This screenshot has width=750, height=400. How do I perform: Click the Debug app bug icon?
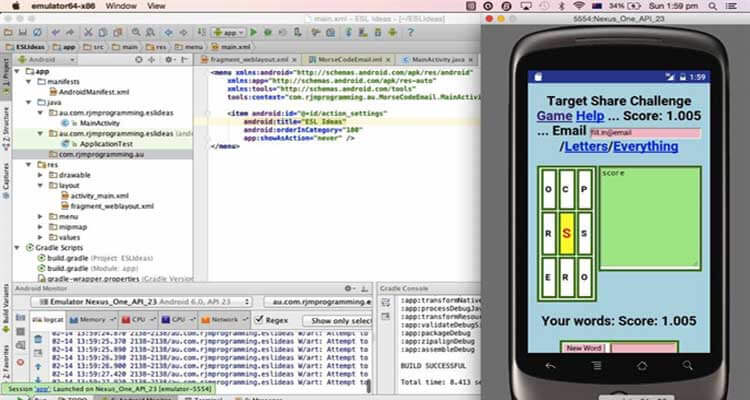pos(268,33)
